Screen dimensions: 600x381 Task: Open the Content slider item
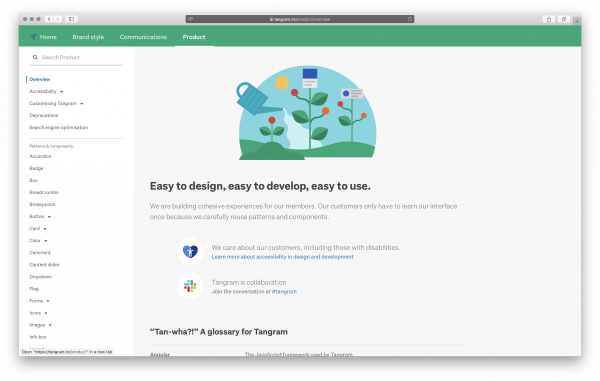pyautogui.click(x=44, y=265)
